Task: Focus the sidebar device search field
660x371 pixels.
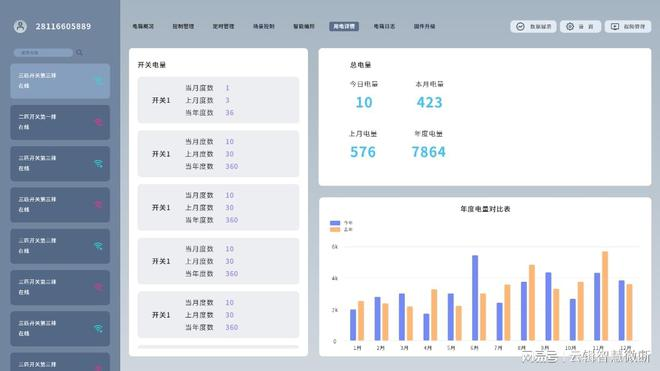Action: [43, 53]
